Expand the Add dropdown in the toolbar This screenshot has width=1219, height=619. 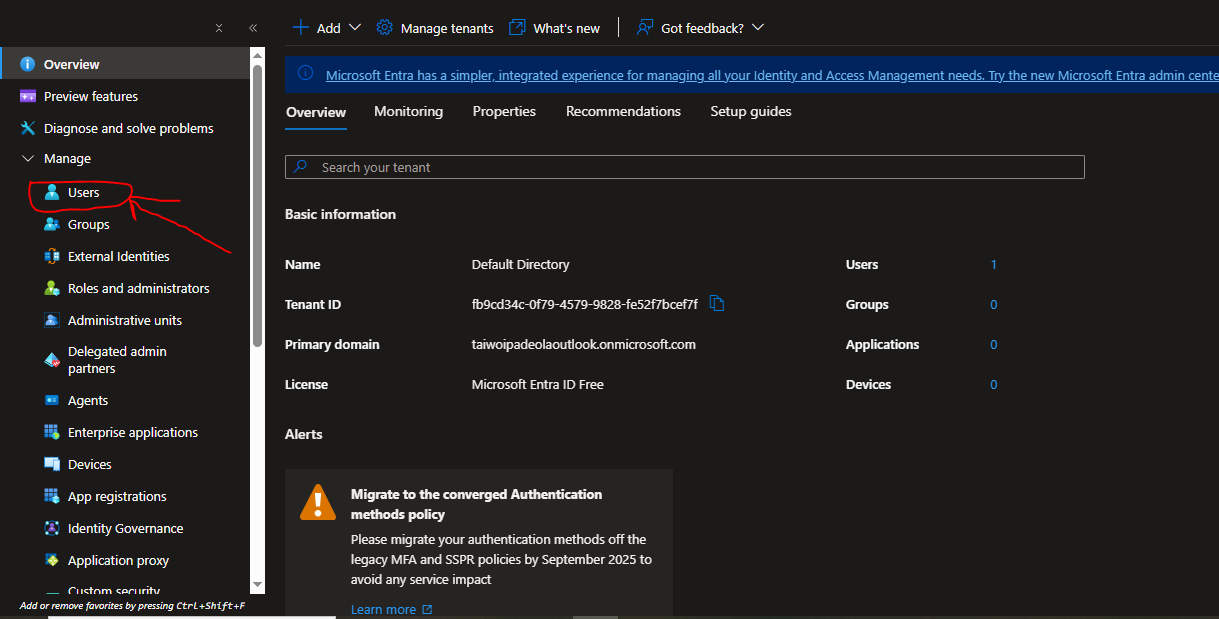[x=326, y=28]
